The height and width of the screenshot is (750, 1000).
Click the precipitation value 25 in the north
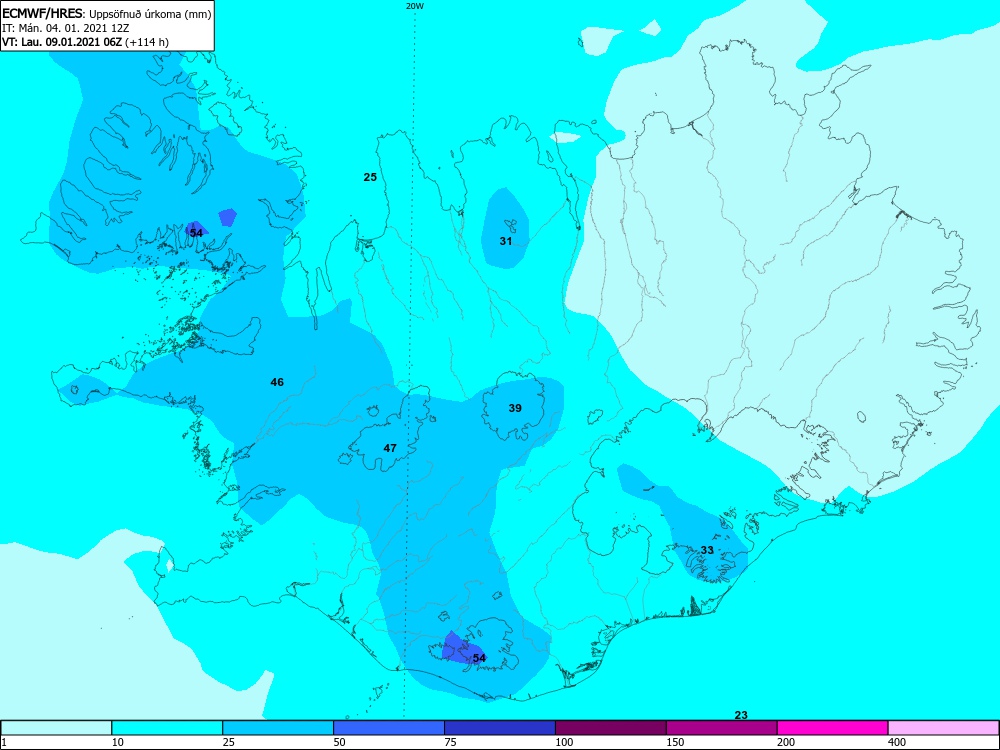[x=370, y=177]
